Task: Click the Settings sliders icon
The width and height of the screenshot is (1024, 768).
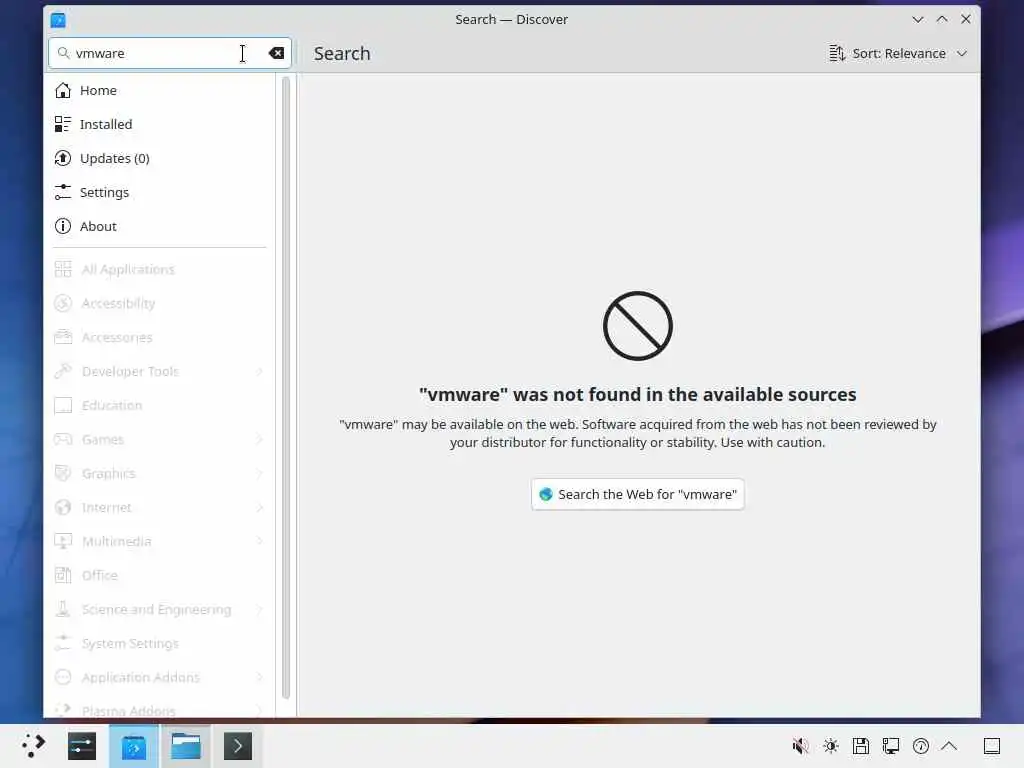Action: 63,192
